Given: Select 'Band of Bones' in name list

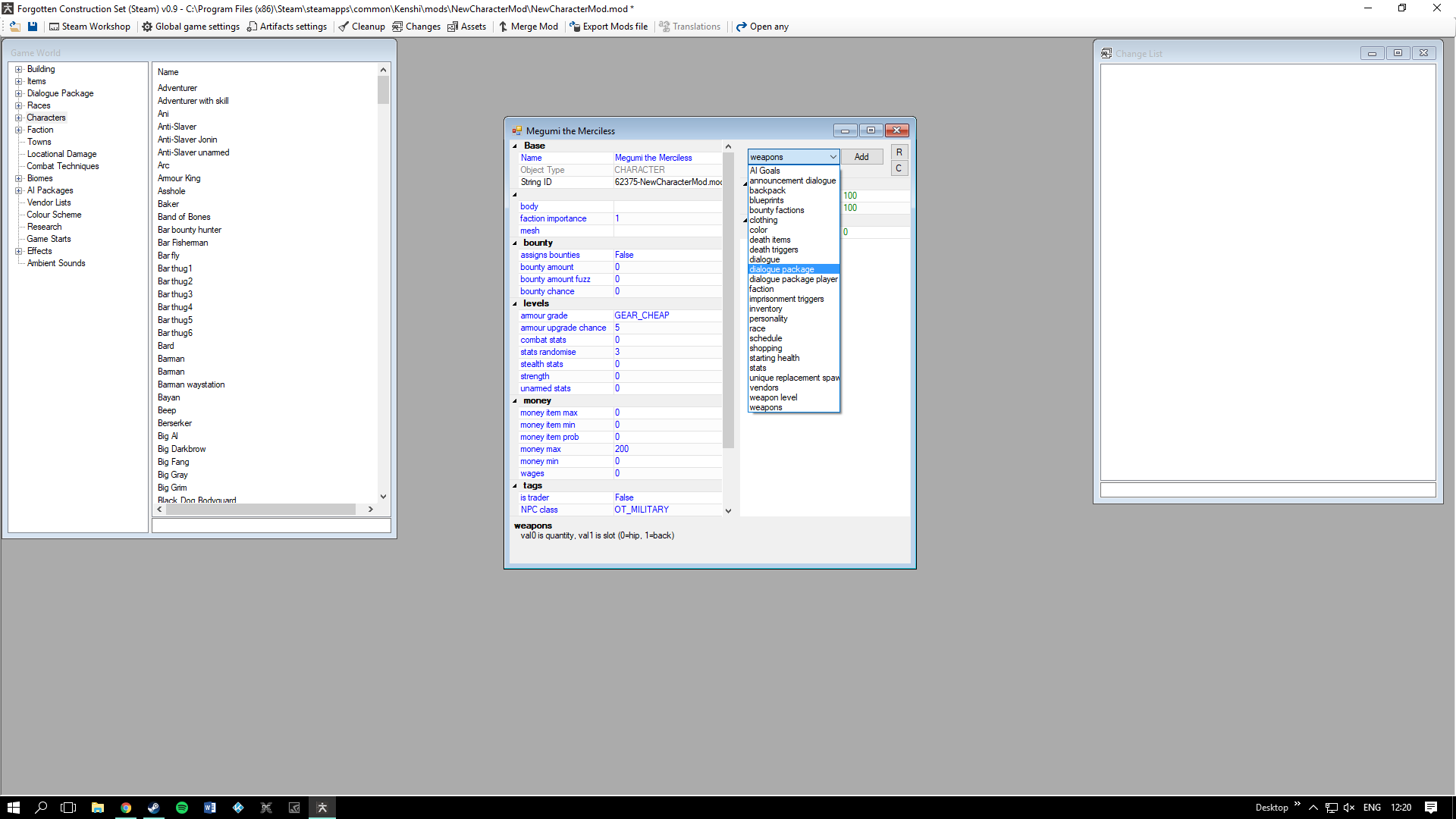Looking at the screenshot, I should (184, 217).
